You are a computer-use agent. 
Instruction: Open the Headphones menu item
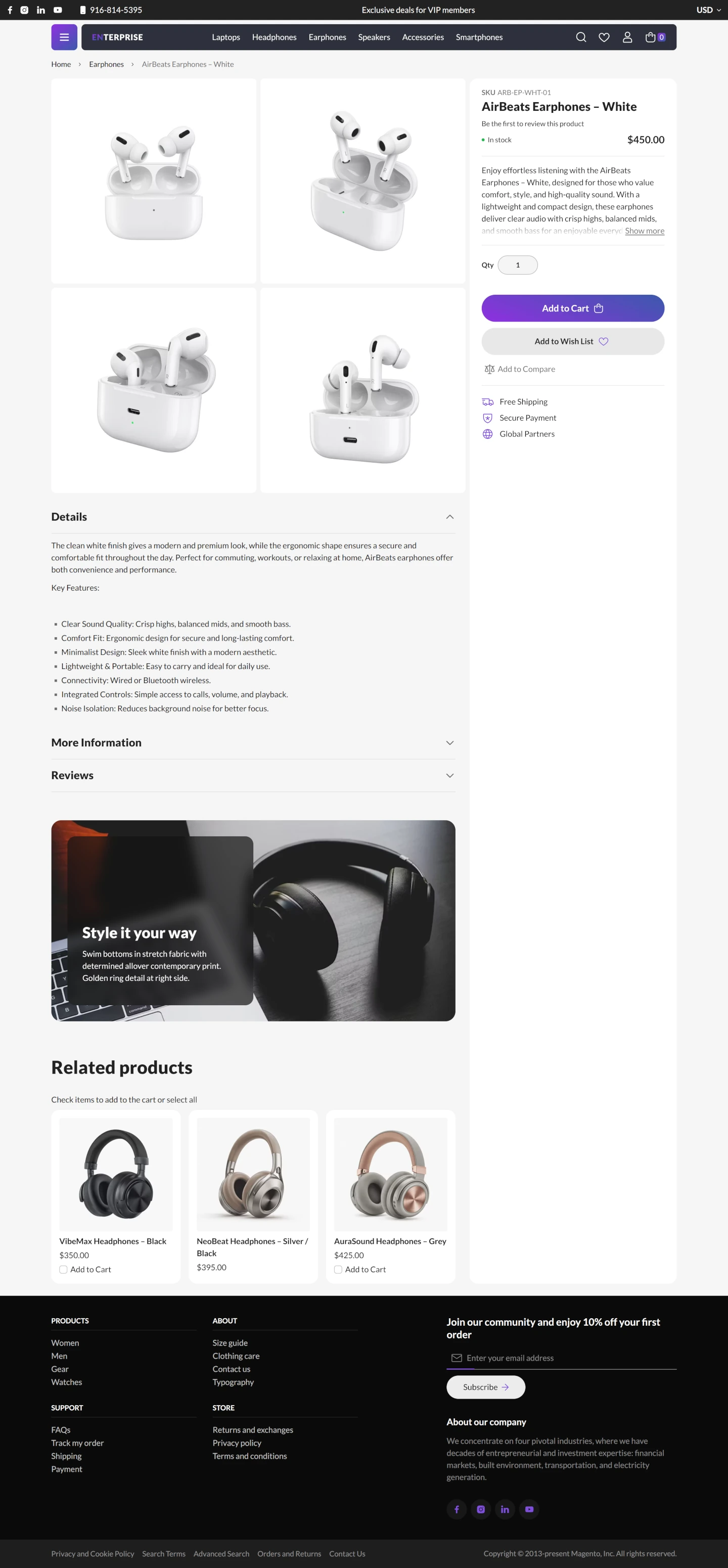pyautogui.click(x=274, y=37)
